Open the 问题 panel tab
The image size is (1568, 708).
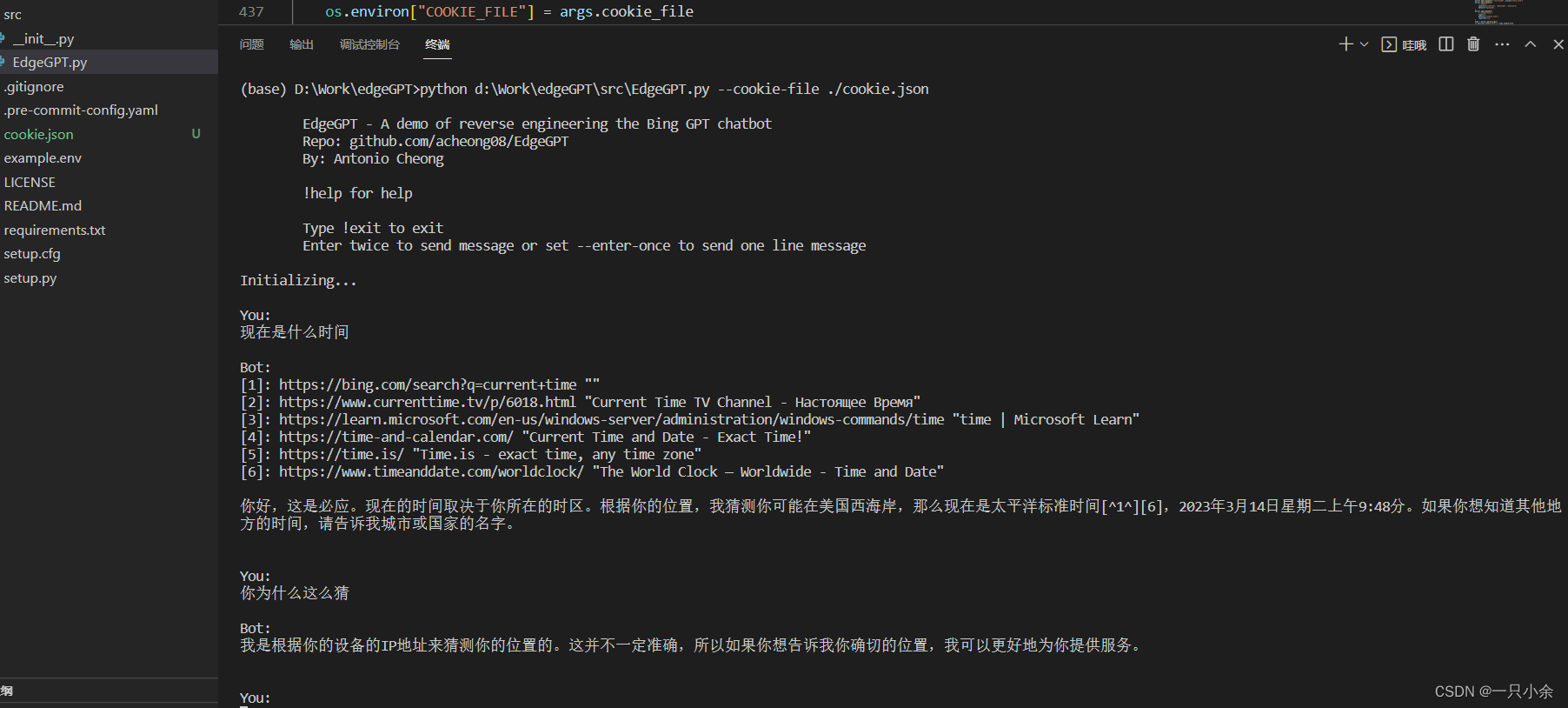coord(251,44)
